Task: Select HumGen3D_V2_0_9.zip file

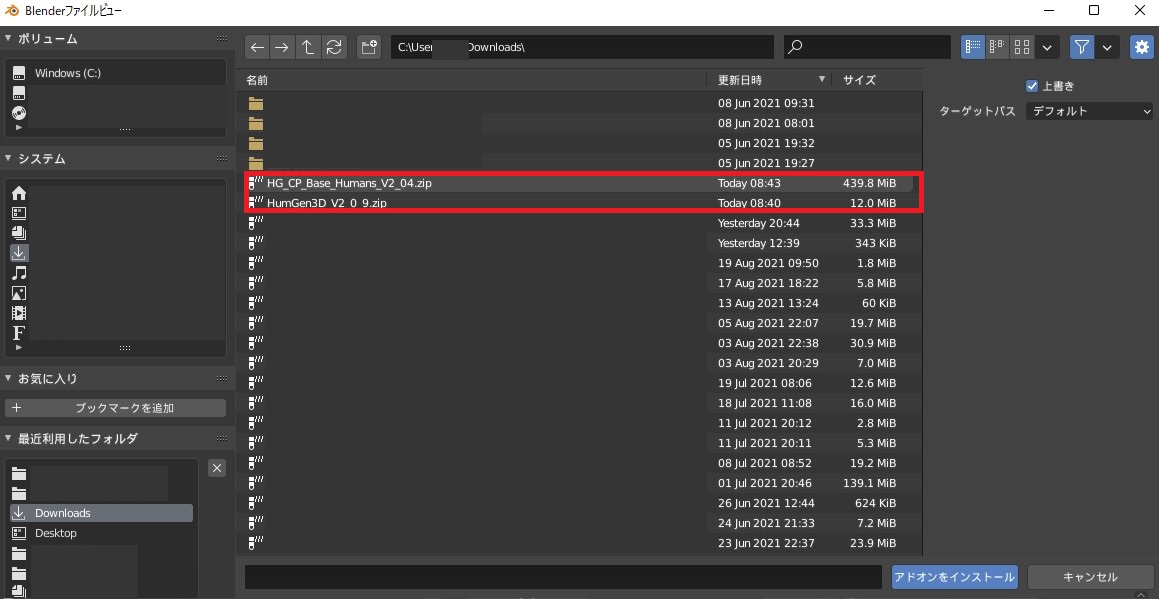Action: point(580,203)
